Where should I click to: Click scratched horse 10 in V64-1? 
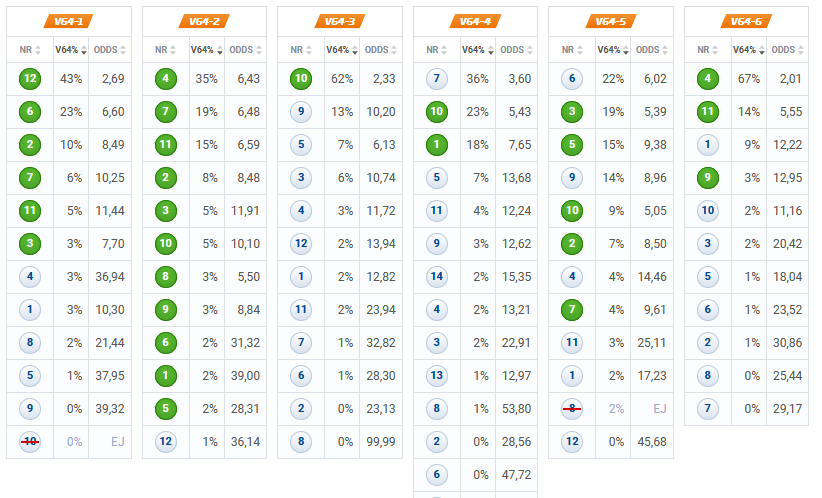click(x=30, y=441)
